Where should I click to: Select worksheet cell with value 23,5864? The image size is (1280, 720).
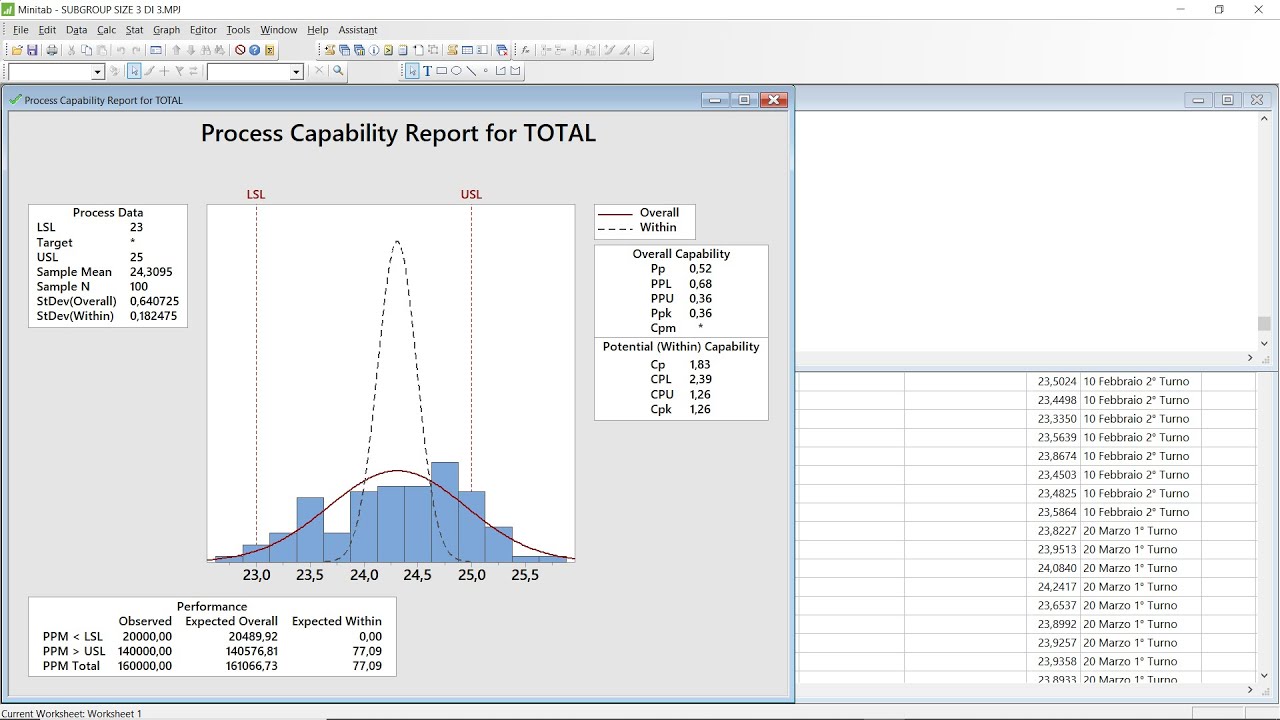(1054, 512)
